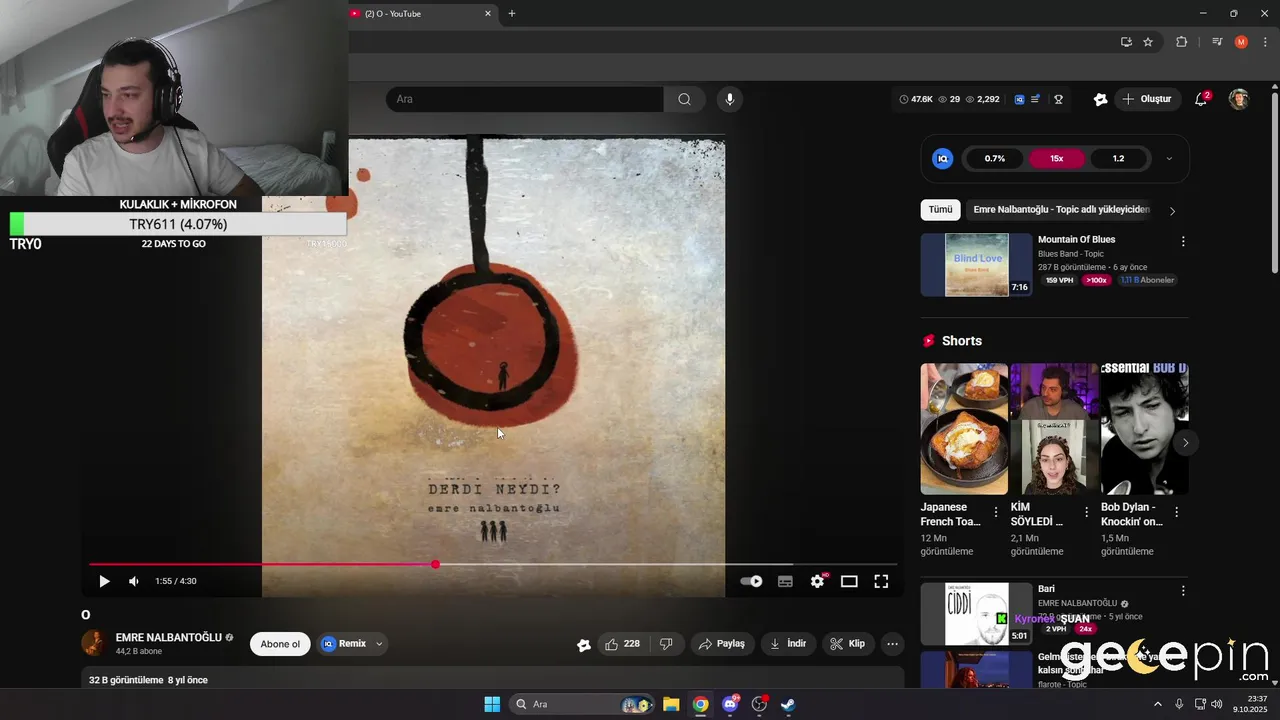Open the Windows Start menu
This screenshot has width=1280, height=720.
(x=492, y=704)
